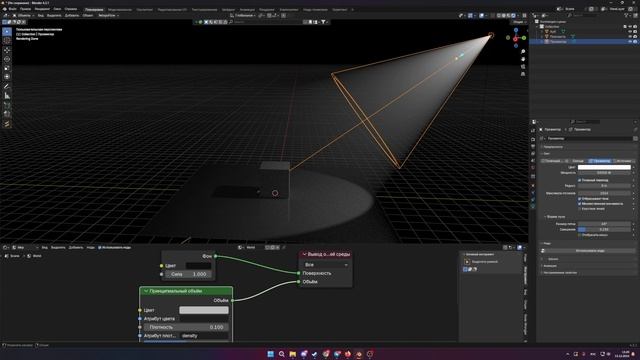The width and height of the screenshot is (640, 360).
Task: Click the navigation axis gizmo in the viewport
Action: 516,38
